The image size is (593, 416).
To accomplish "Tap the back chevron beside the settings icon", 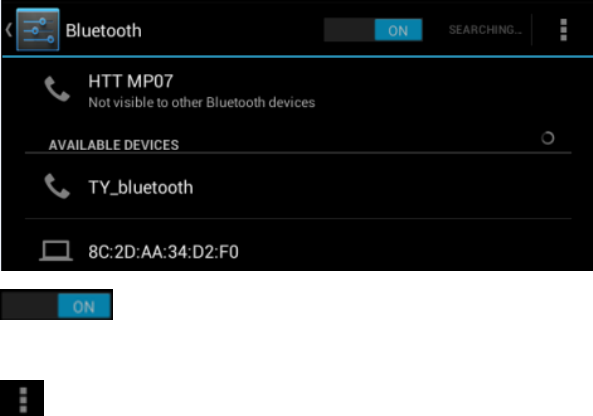I will (9, 30).
